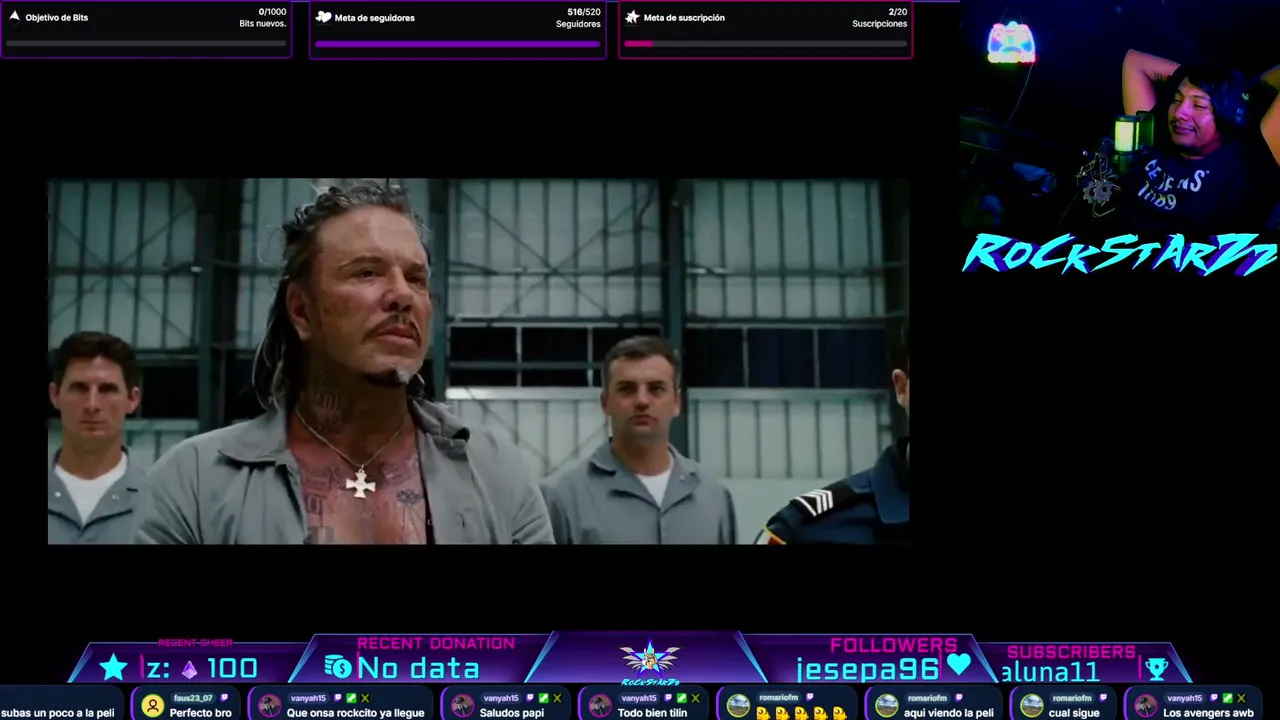Screen dimensions: 1280x720
Task: Click the purple bits gem icon before 100
Action: point(189,669)
